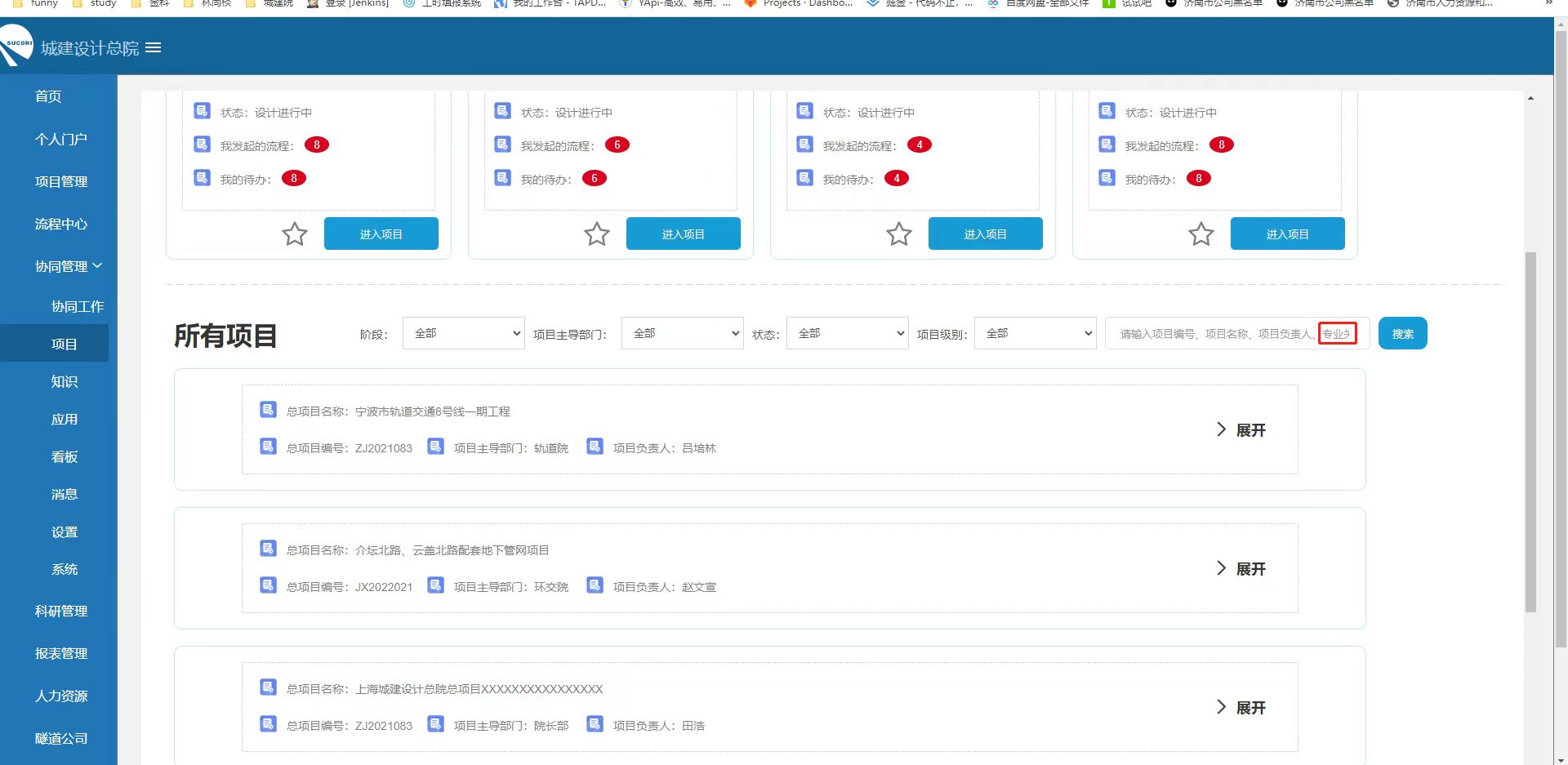Click name icon beside 上海城建设计总院总项目
Viewport: 1568px width, 765px height.
(x=268, y=687)
